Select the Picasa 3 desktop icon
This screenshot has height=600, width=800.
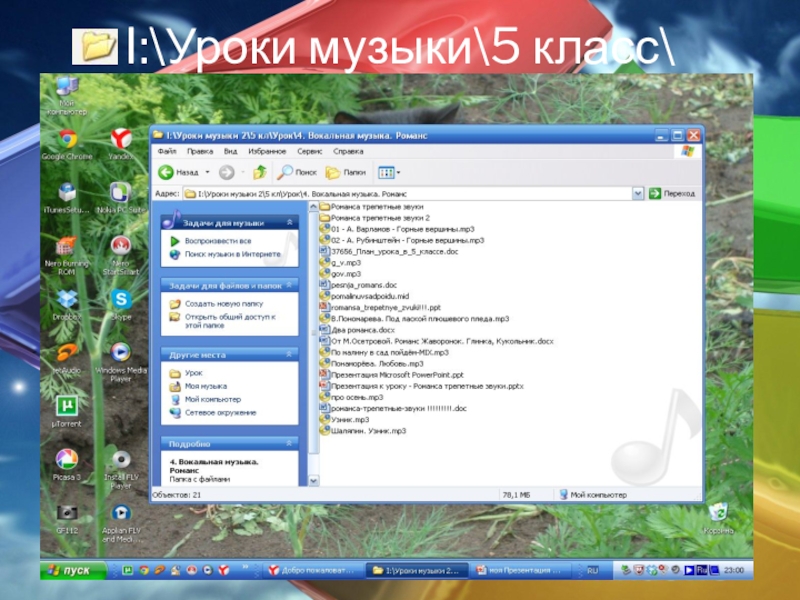pos(66,460)
